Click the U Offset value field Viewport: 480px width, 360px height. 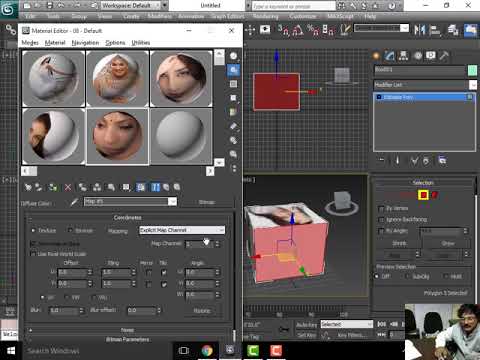[72, 273]
